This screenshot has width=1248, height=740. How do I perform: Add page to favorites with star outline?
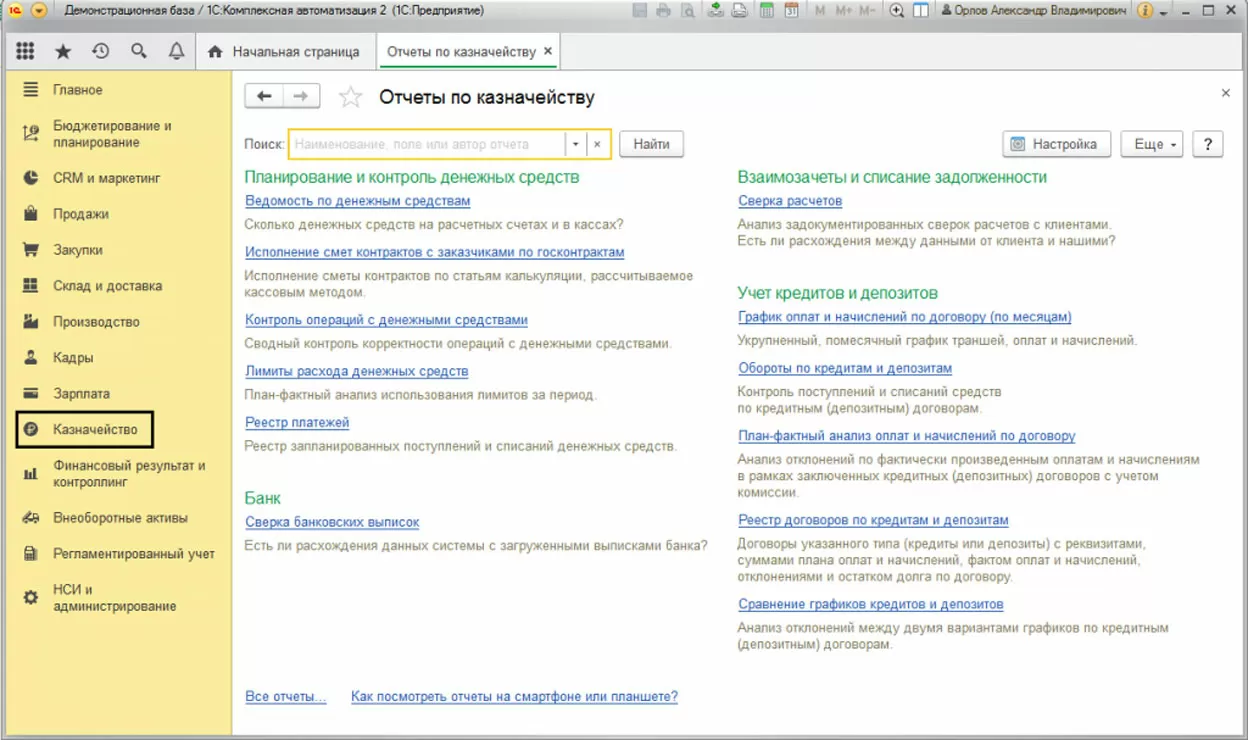350,97
